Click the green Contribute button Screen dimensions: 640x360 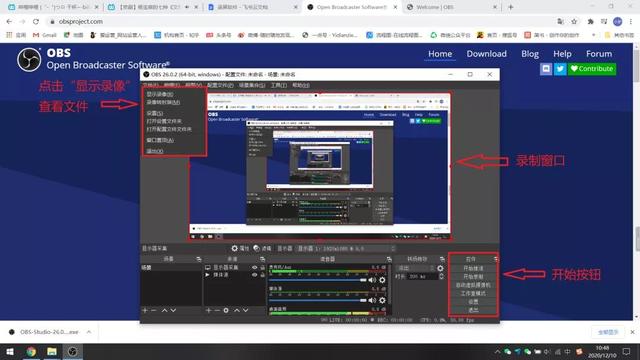point(592,69)
